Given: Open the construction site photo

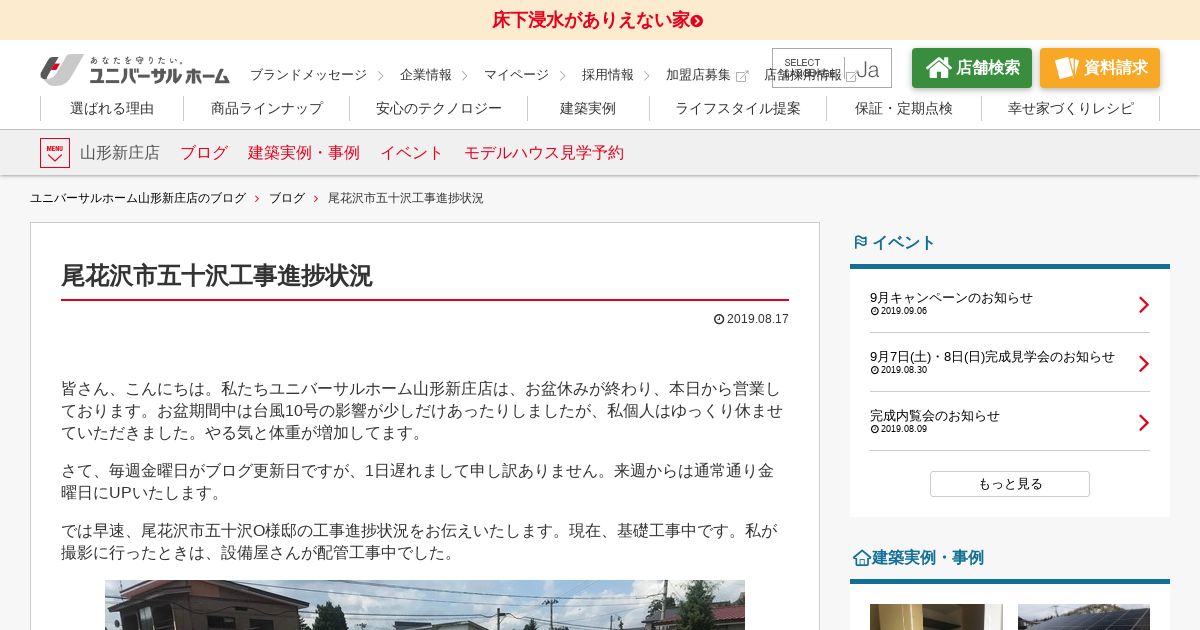Looking at the screenshot, I should click(425, 605).
